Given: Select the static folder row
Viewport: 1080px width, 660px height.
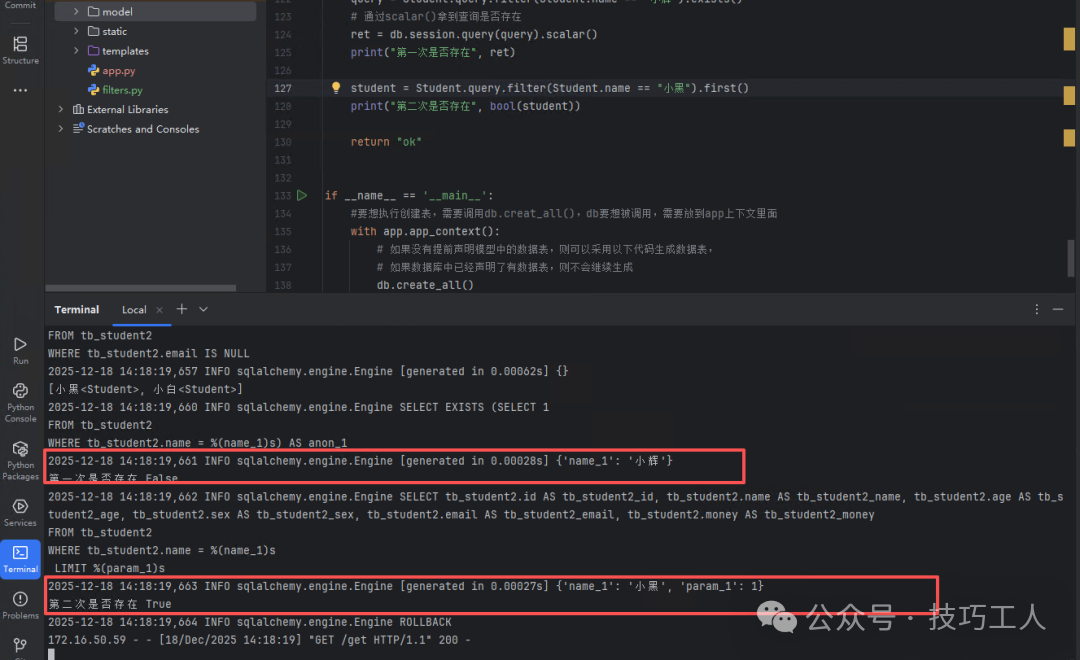Looking at the screenshot, I should point(155,31).
